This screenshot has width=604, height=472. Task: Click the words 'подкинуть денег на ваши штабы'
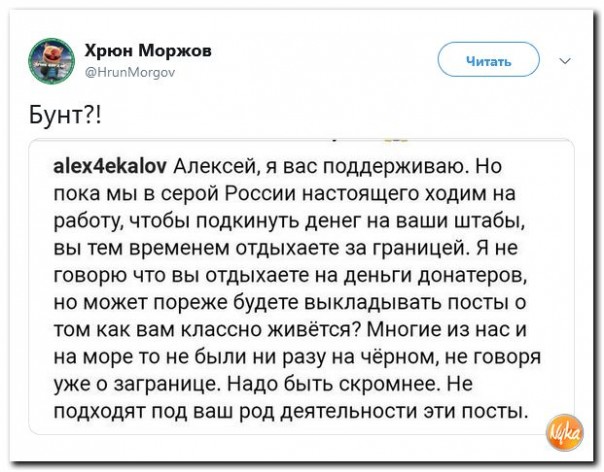(x=361, y=222)
